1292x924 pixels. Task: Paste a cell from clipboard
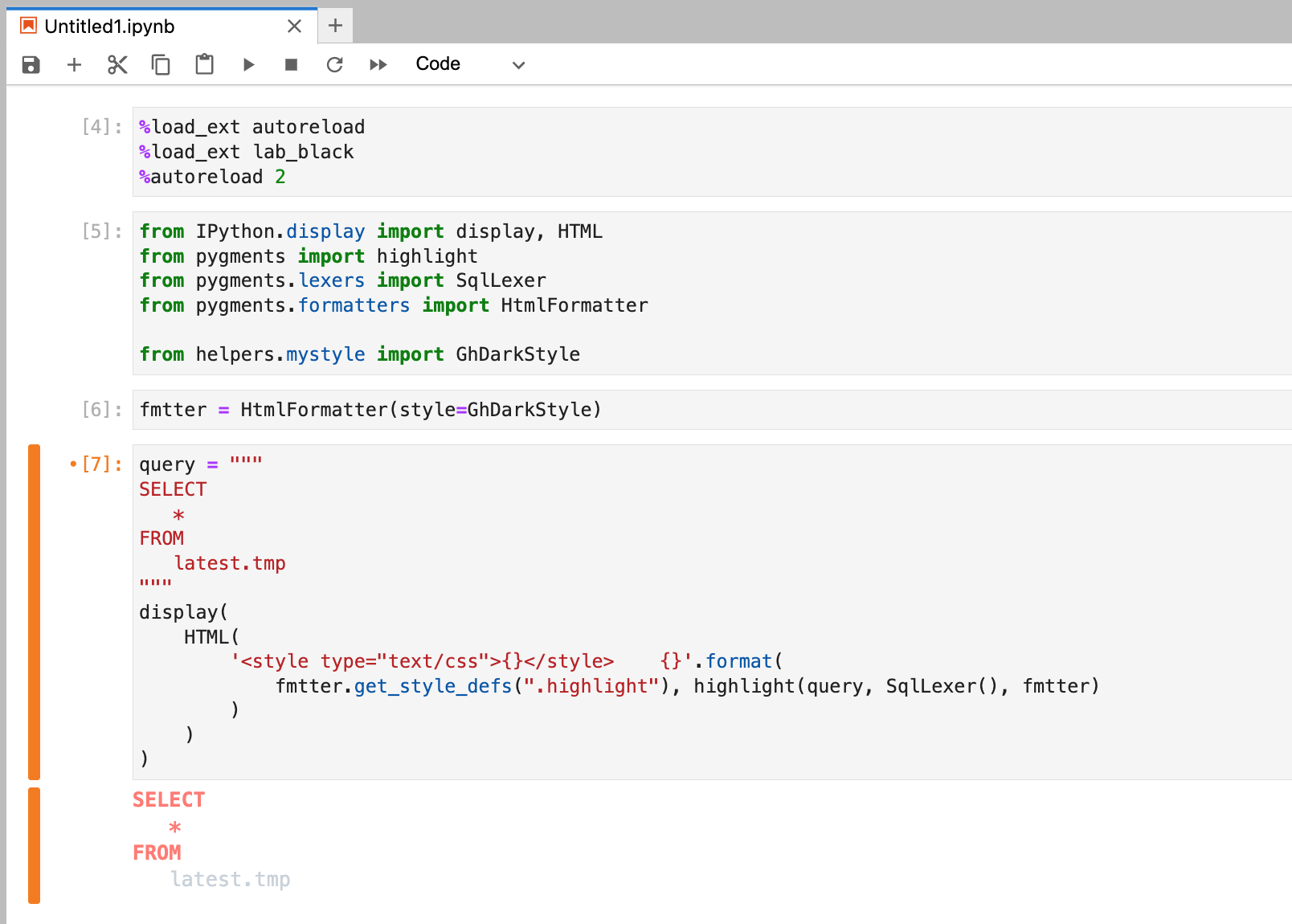(x=203, y=64)
